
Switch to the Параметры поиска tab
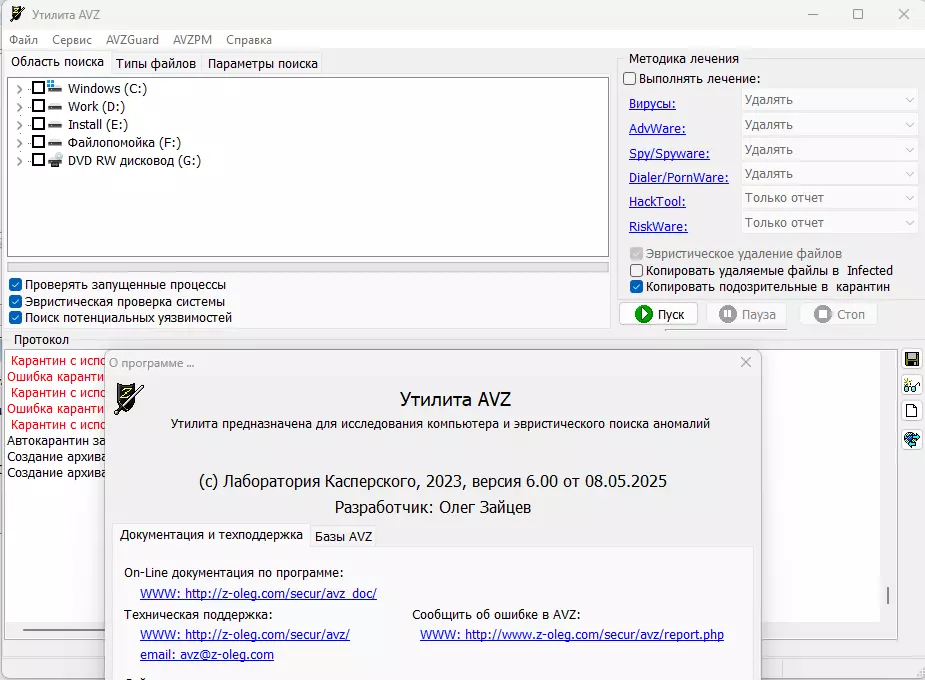click(x=263, y=64)
